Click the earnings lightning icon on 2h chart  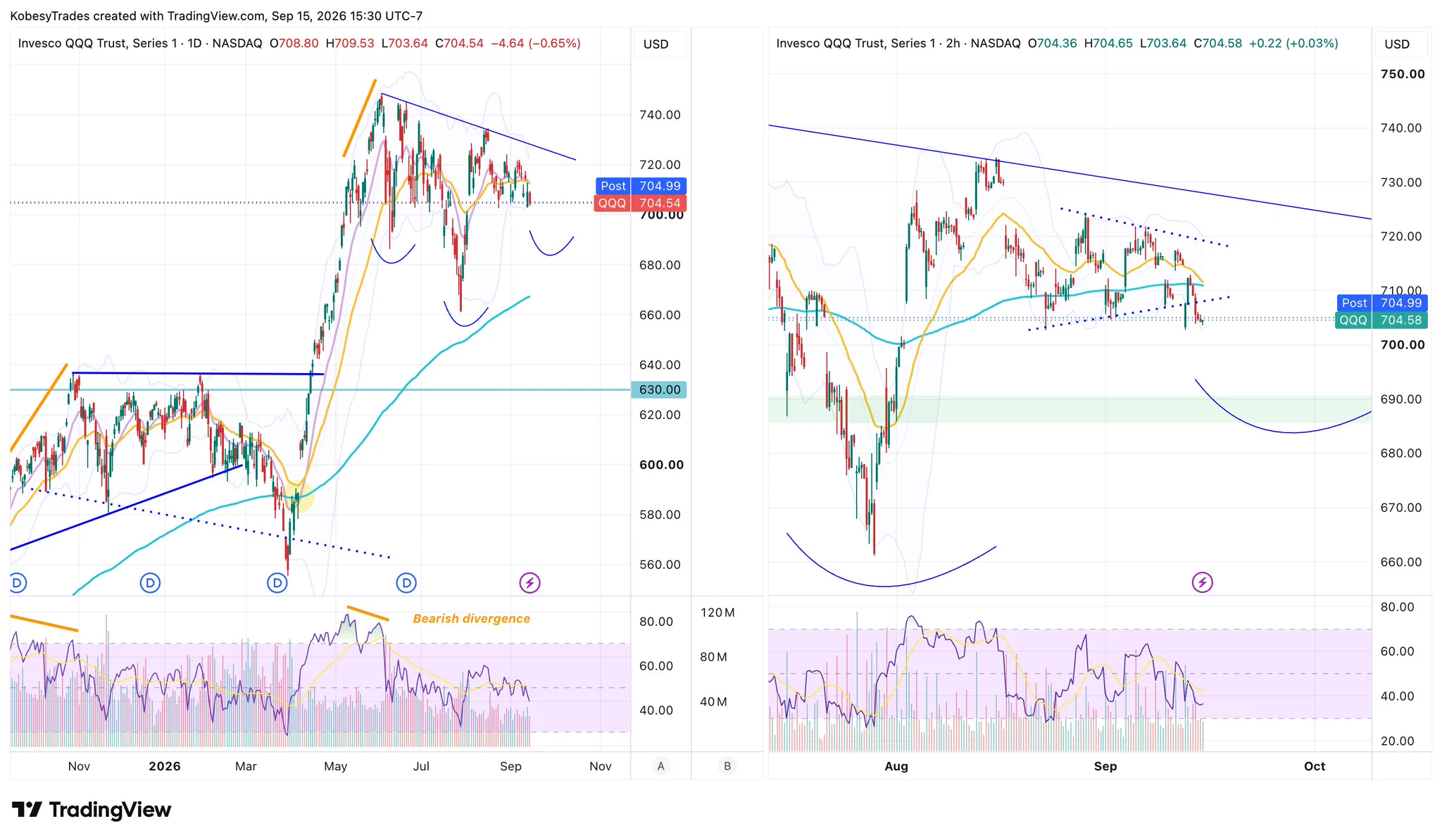coord(1202,582)
